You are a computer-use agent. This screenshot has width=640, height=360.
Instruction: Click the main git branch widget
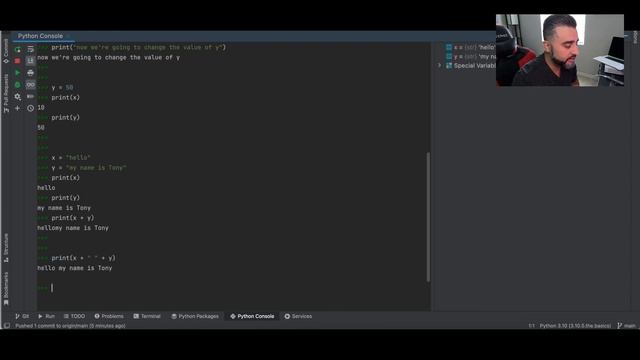(x=627, y=326)
